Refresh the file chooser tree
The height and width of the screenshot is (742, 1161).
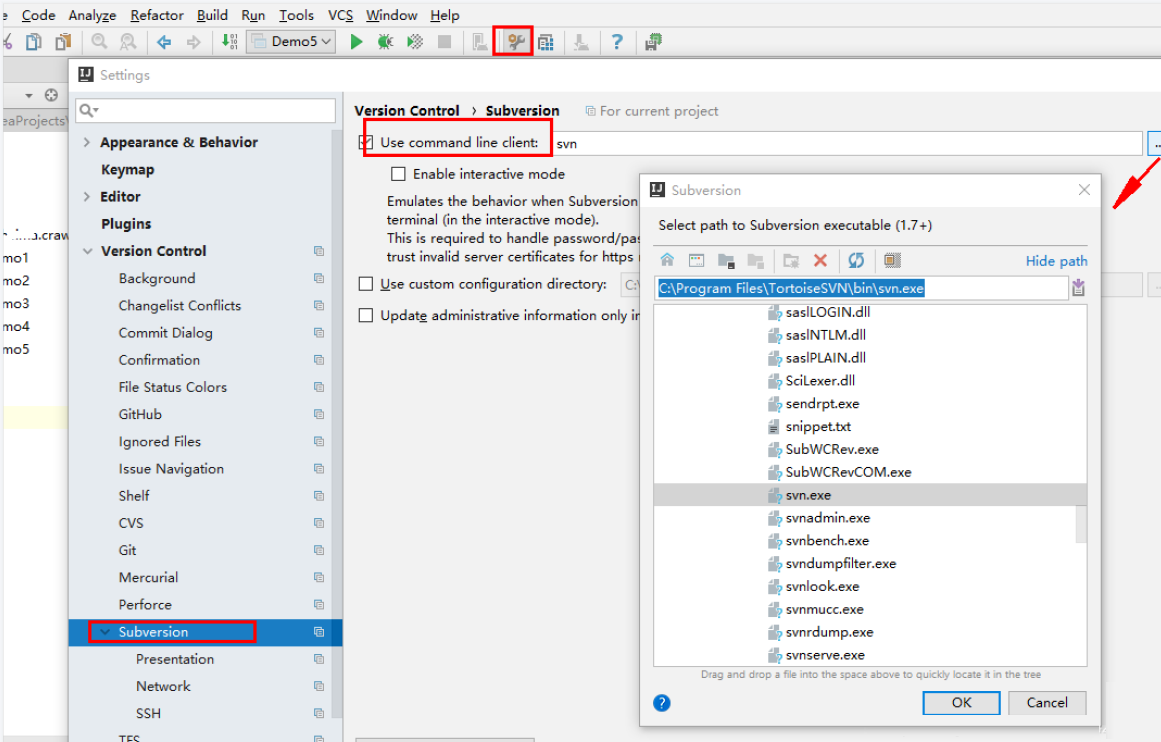coord(857,260)
